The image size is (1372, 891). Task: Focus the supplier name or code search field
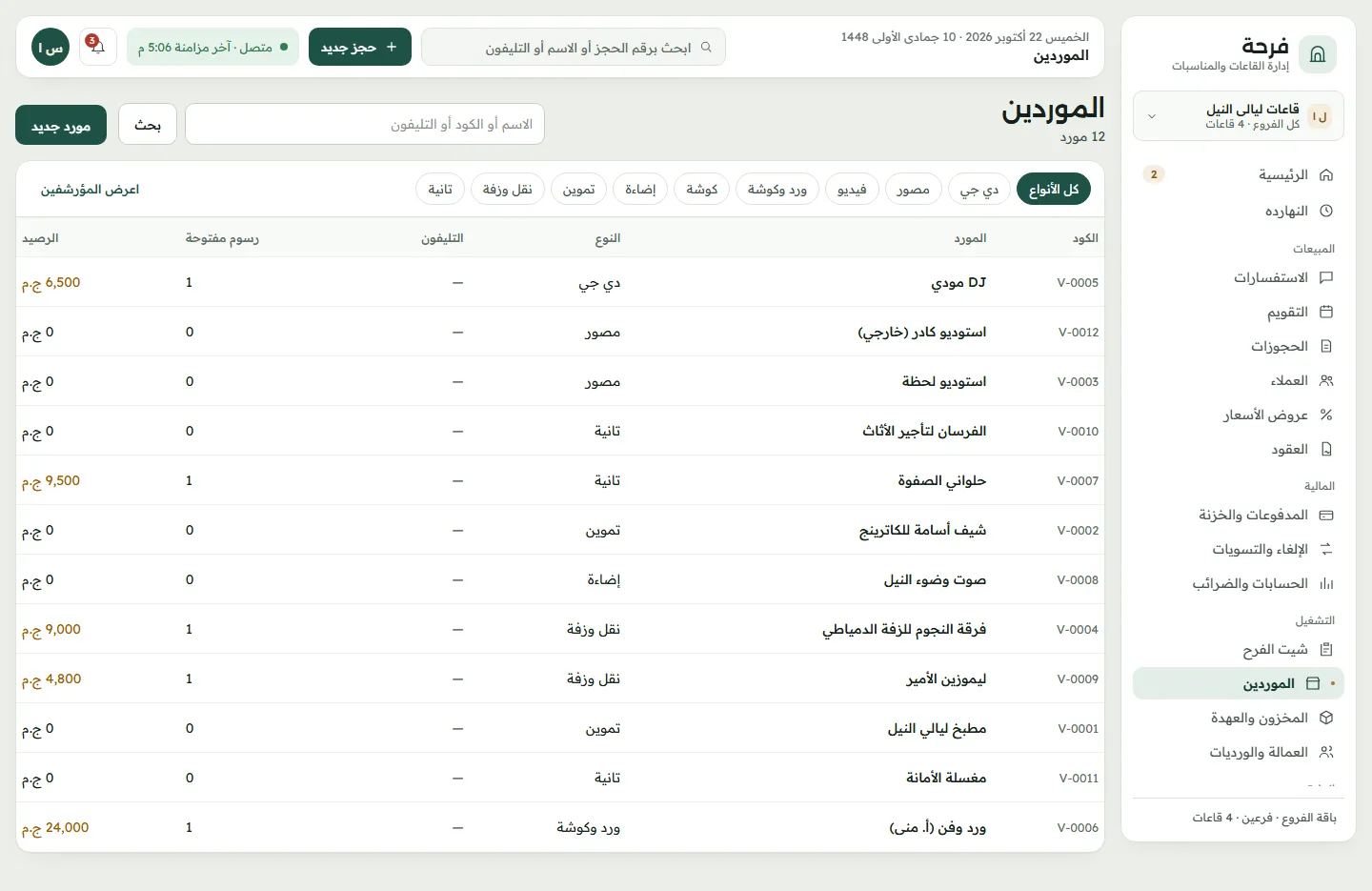pos(365,124)
